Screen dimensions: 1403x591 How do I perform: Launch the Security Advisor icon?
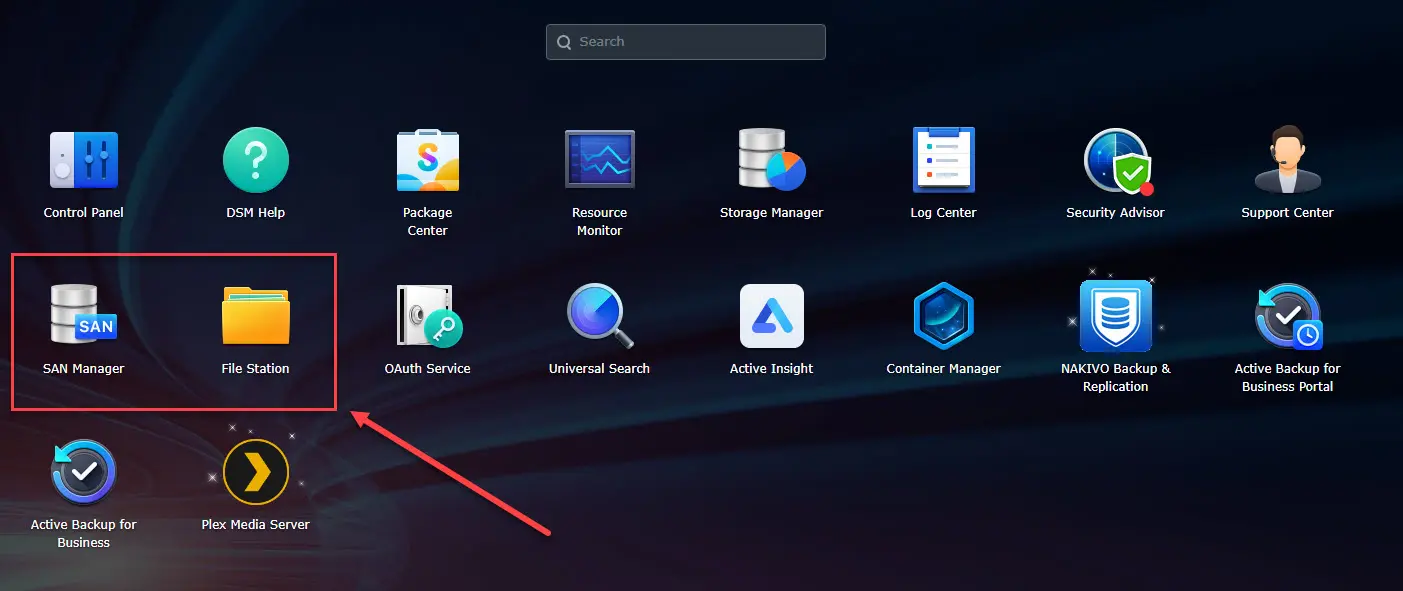(1117, 160)
